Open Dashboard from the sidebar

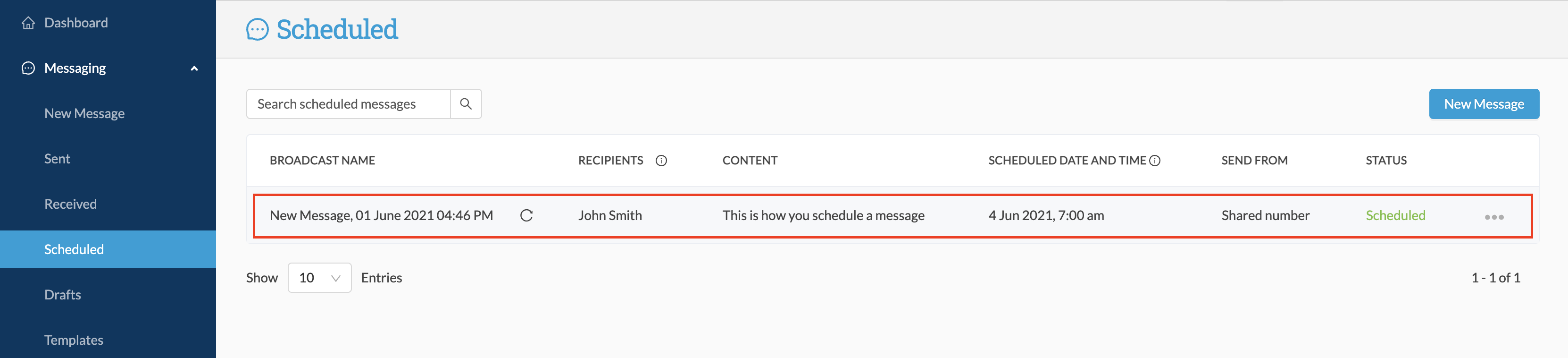pos(76,23)
